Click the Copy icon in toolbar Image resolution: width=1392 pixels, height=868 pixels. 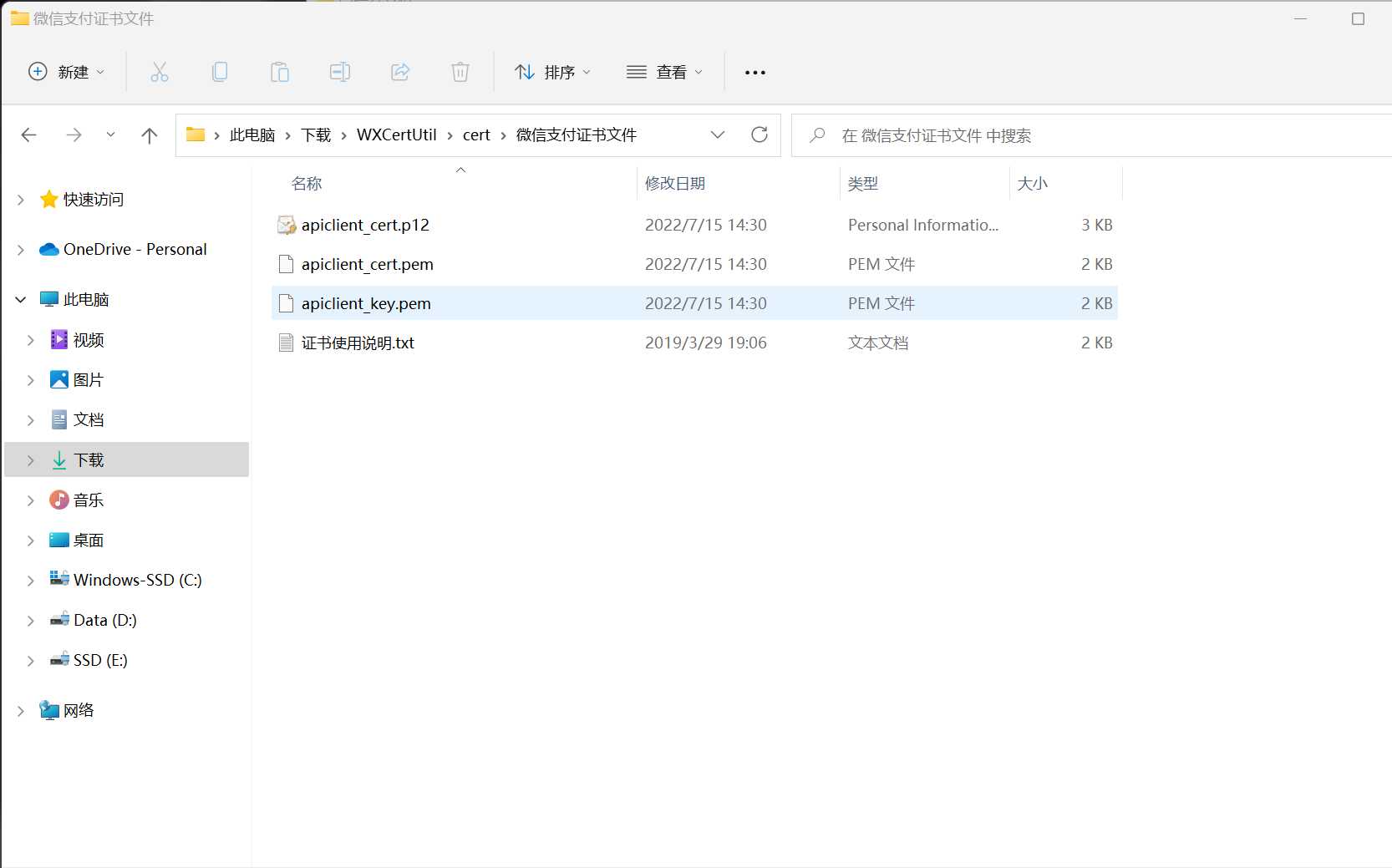coord(220,72)
